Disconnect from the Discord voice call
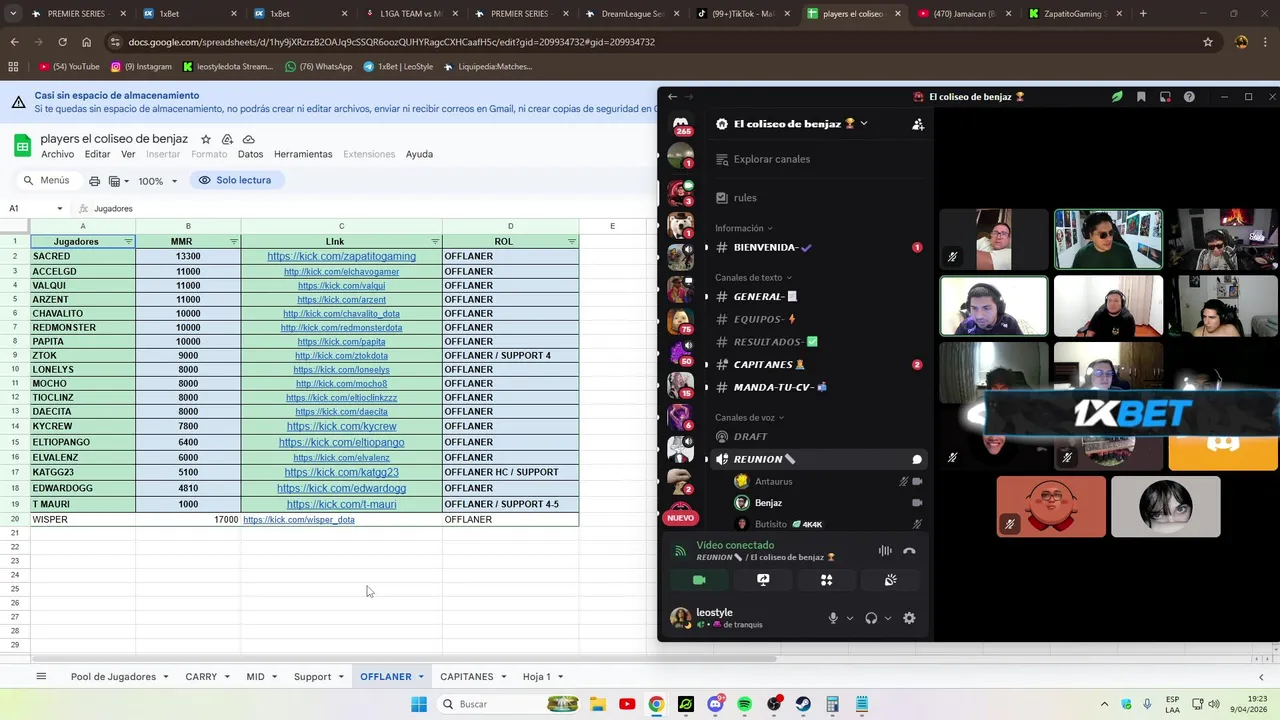Image resolution: width=1280 pixels, height=720 pixels. tap(909, 551)
